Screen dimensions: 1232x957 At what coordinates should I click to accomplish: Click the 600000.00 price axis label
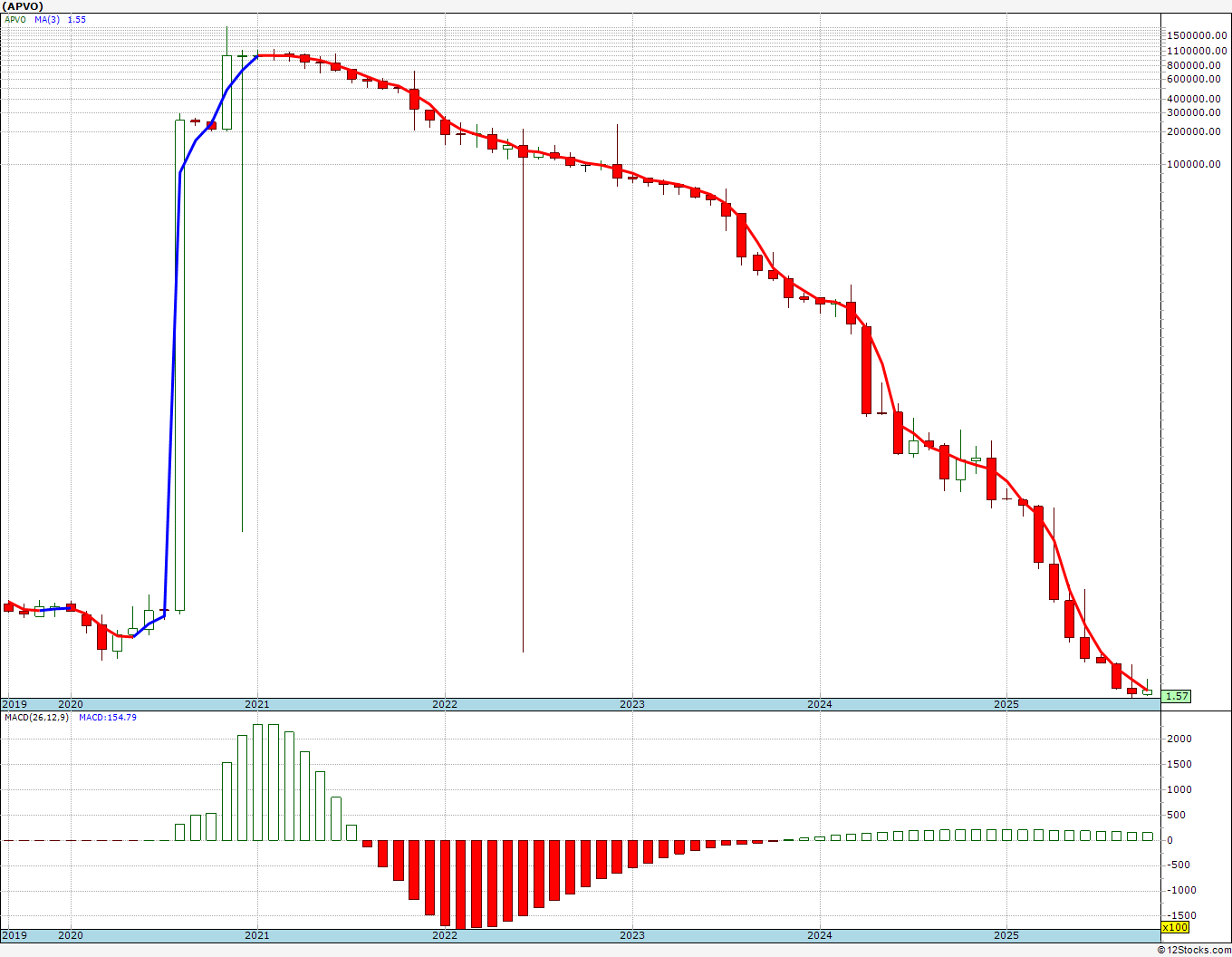coord(1195,79)
